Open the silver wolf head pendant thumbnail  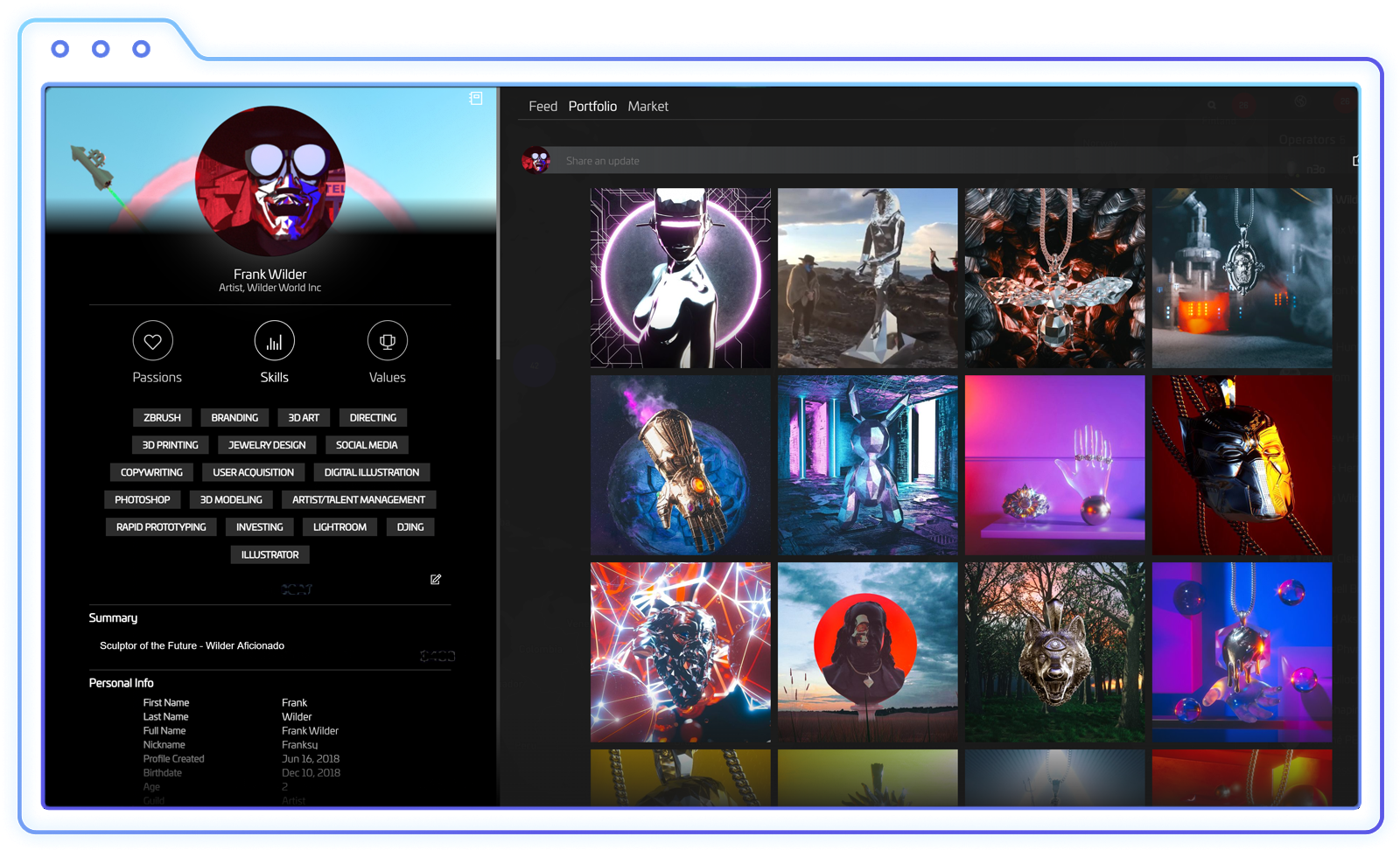(1055, 652)
